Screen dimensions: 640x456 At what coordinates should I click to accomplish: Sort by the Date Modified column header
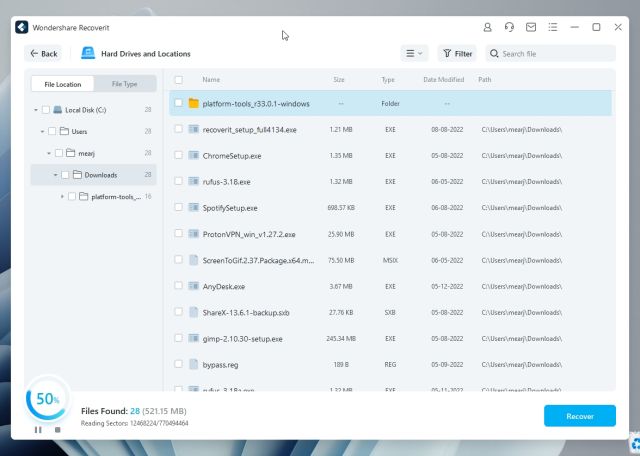pos(444,80)
